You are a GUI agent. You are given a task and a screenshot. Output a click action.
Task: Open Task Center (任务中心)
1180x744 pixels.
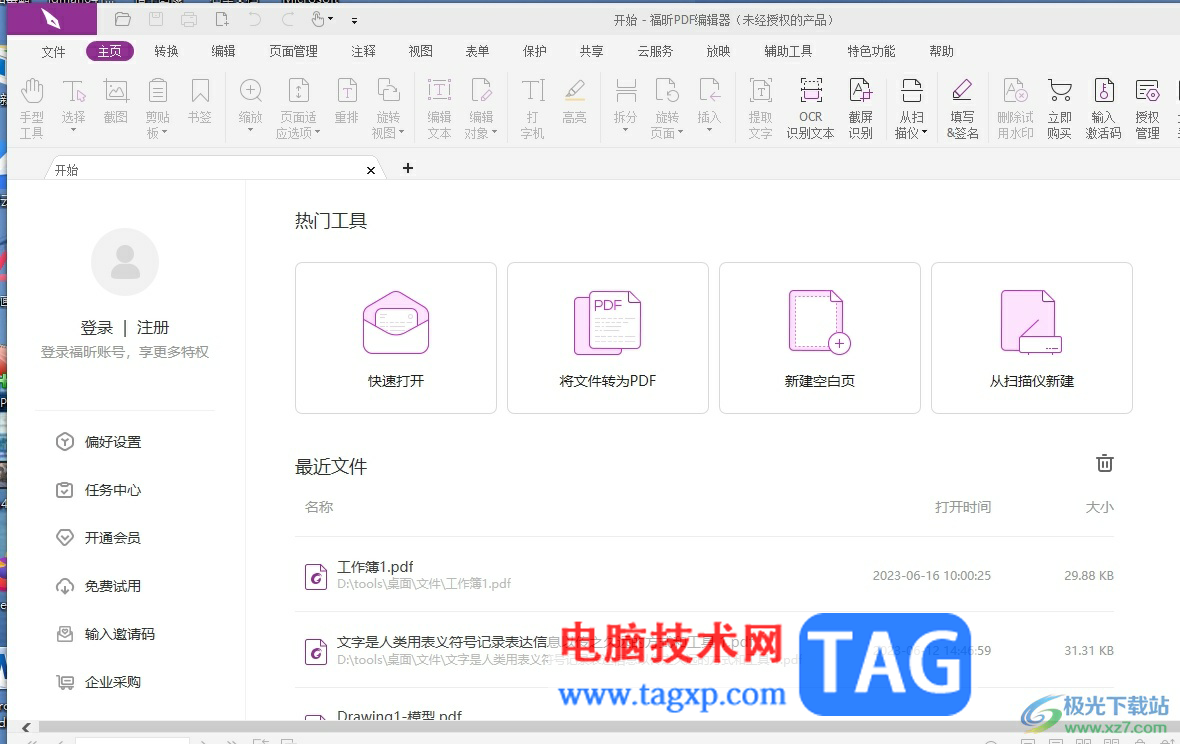click(99, 490)
